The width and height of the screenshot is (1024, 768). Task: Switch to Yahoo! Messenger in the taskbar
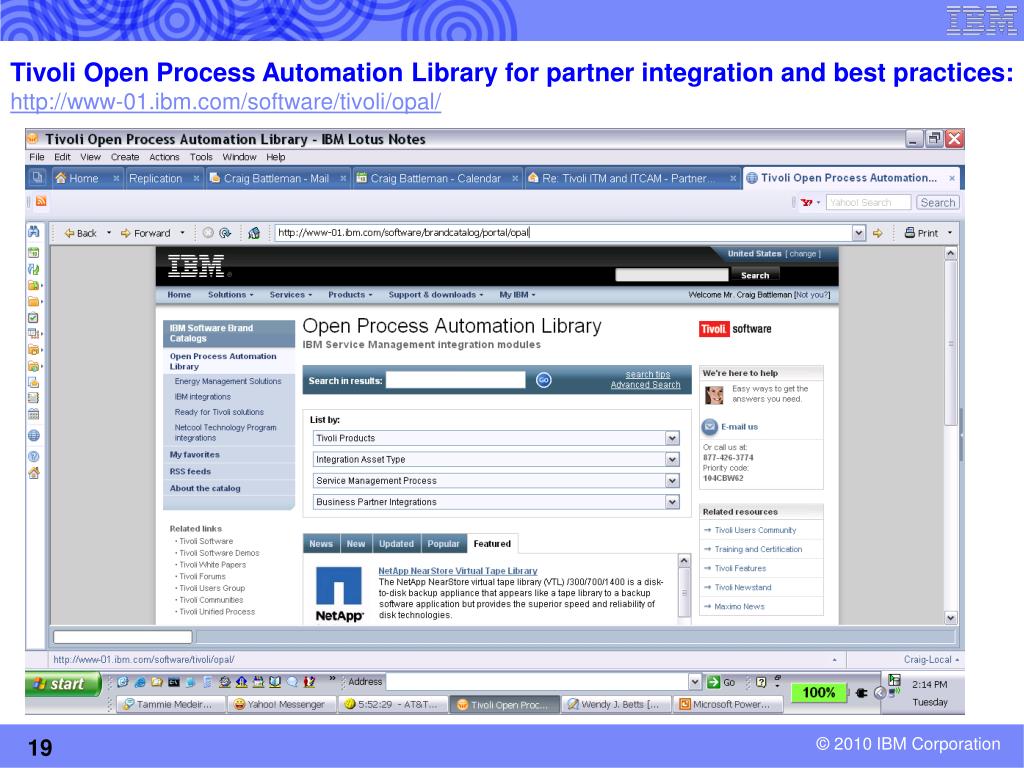click(x=281, y=704)
